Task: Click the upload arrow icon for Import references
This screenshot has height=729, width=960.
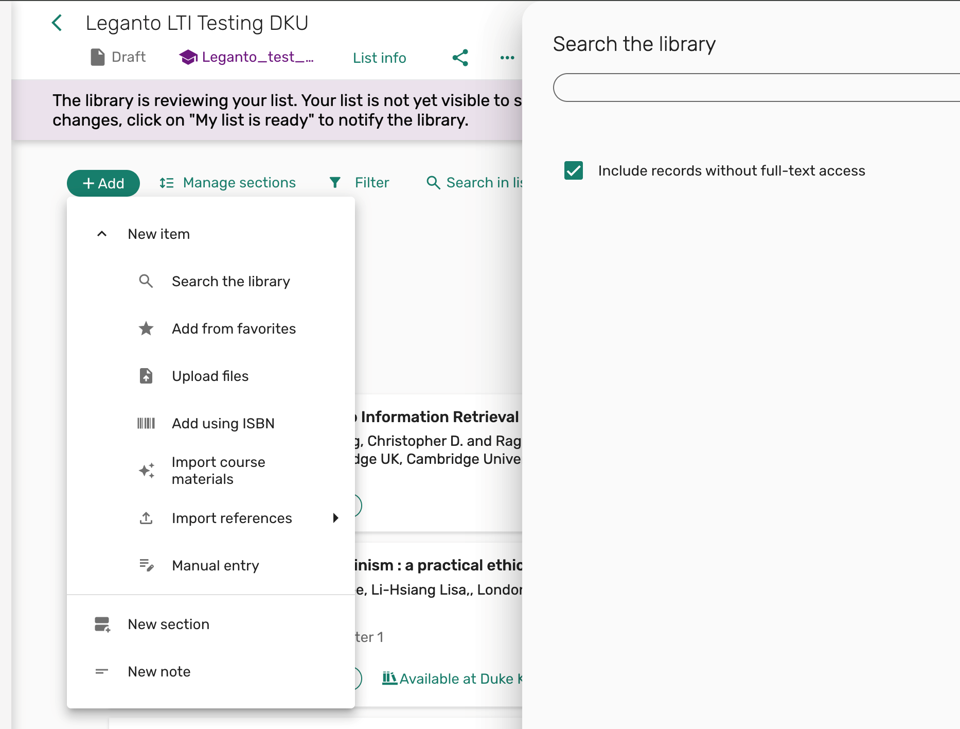Action: (146, 518)
